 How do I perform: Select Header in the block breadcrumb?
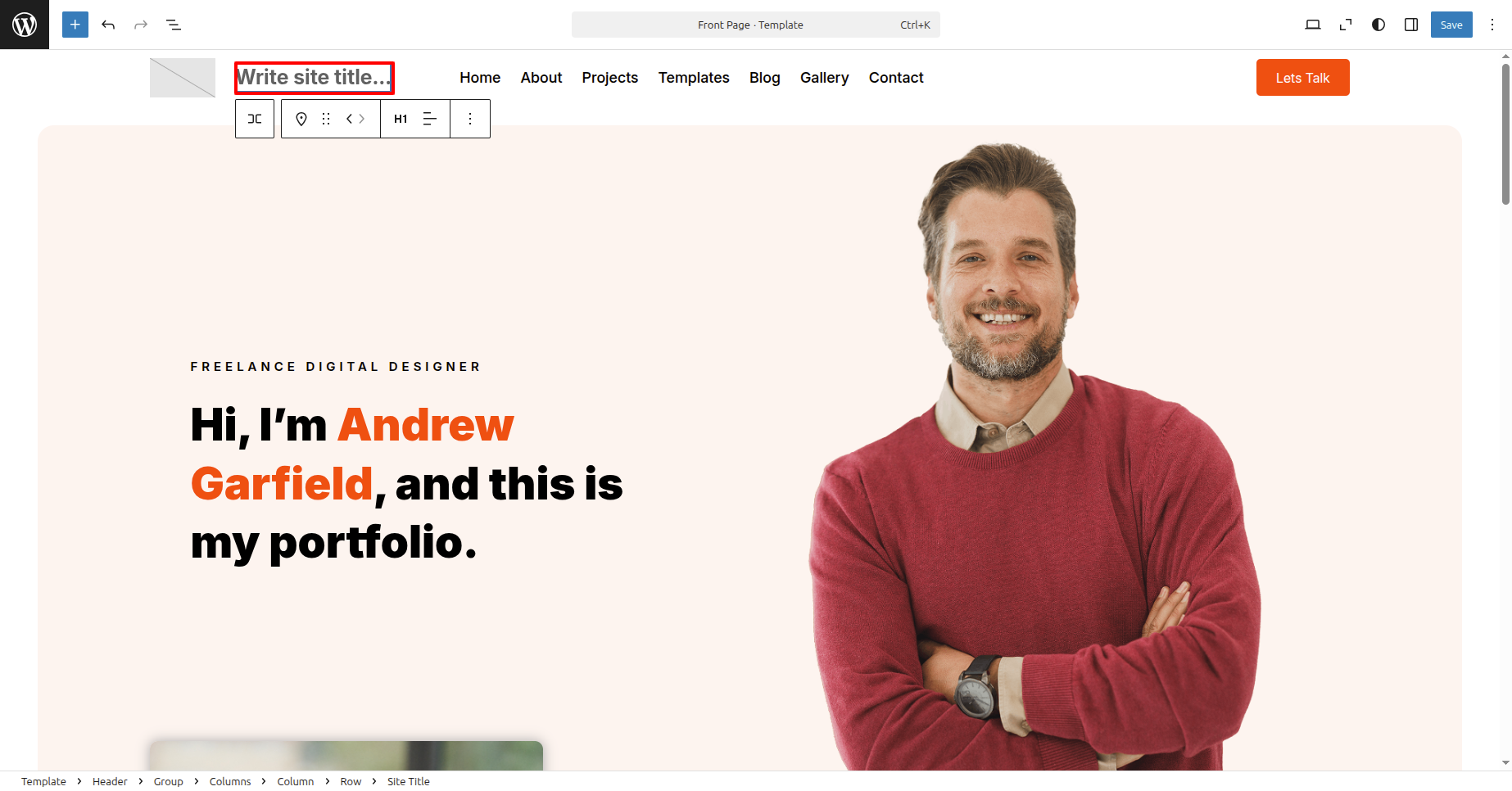(x=110, y=781)
